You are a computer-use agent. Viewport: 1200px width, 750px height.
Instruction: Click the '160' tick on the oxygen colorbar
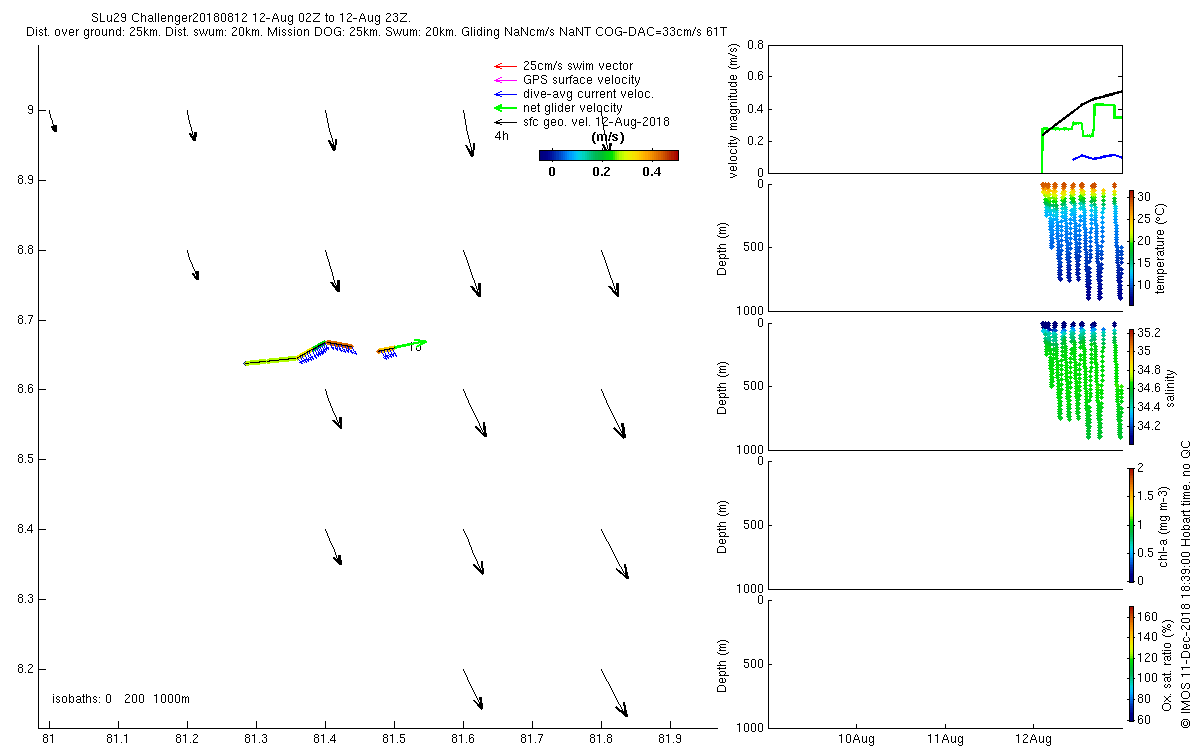[1146, 617]
